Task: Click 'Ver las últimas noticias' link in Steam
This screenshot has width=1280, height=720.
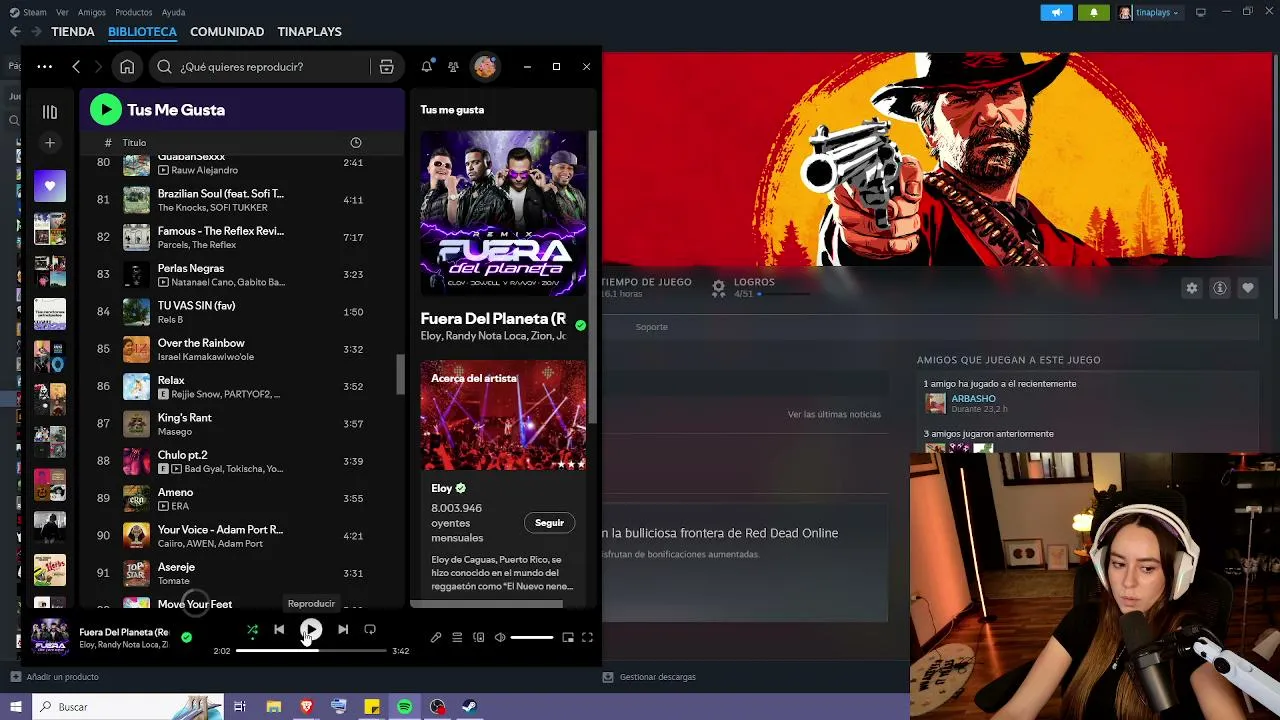Action: [x=834, y=414]
